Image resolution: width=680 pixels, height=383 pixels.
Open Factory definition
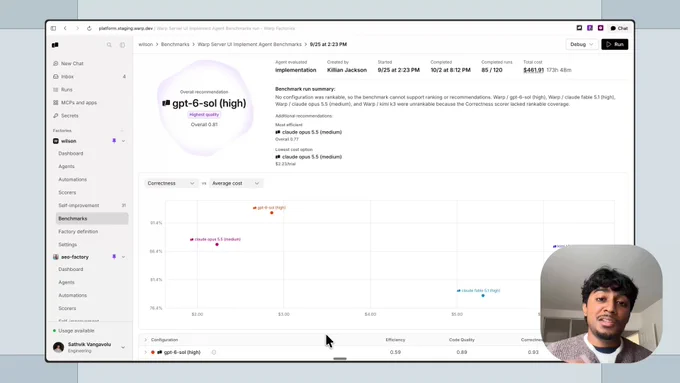78,232
